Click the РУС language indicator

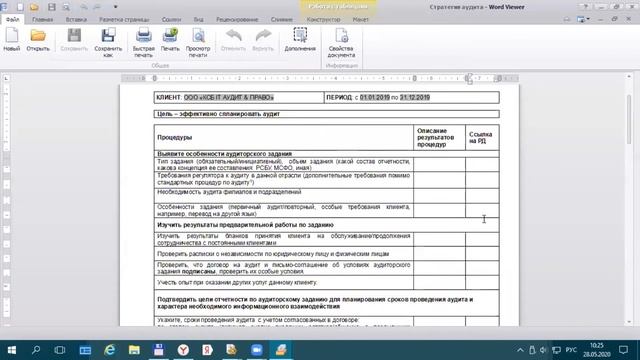pyautogui.click(x=571, y=350)
